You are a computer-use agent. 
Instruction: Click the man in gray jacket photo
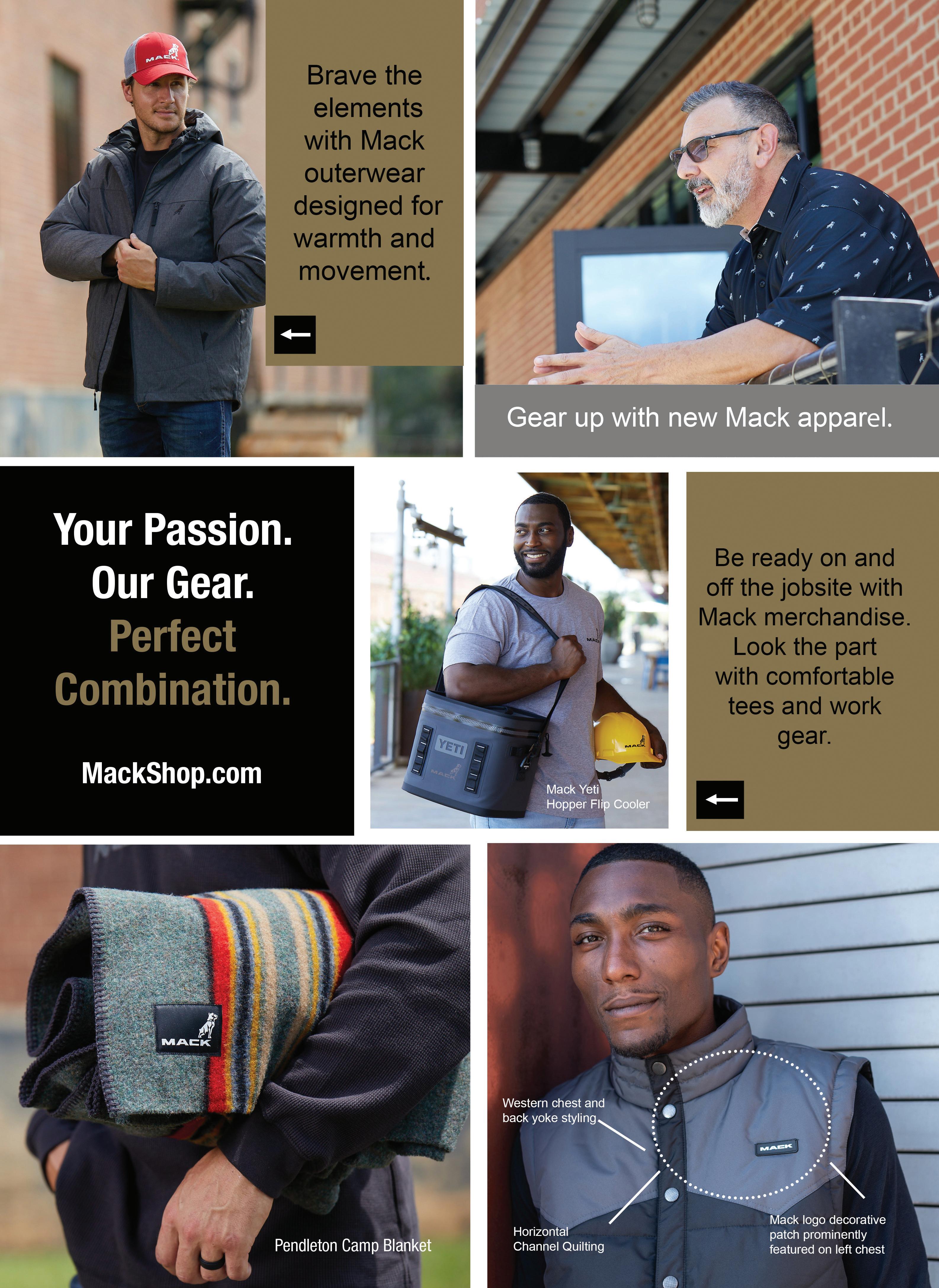[133, 228]
